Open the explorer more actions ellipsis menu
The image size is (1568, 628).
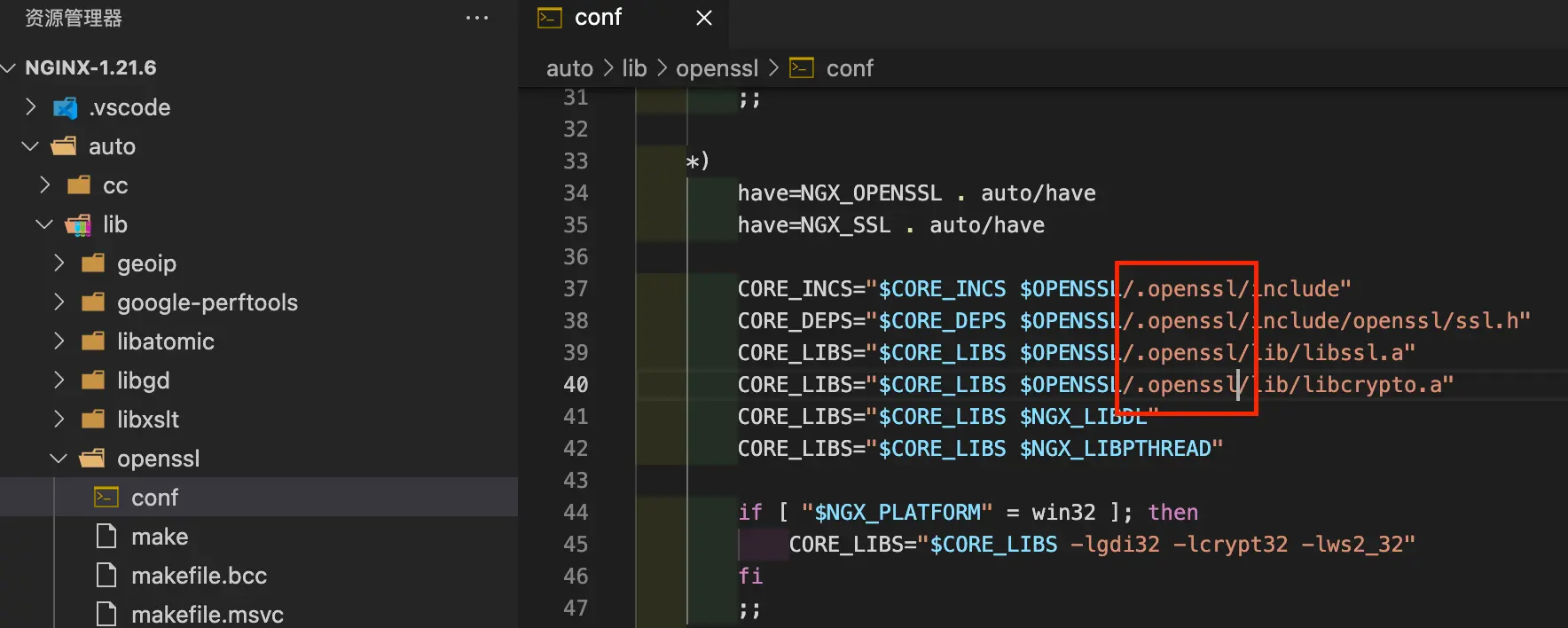pyautogui.click(x=477, y=18)
